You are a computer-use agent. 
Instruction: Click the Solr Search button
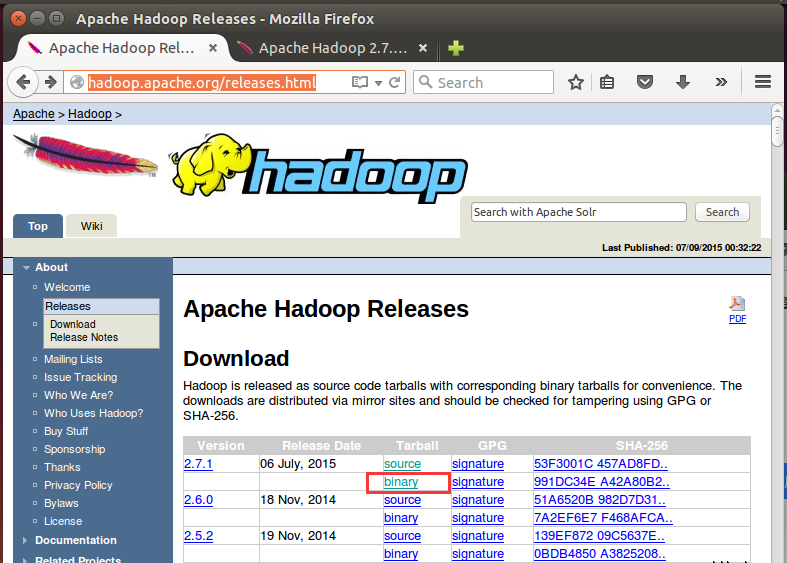tap(722, 212)
